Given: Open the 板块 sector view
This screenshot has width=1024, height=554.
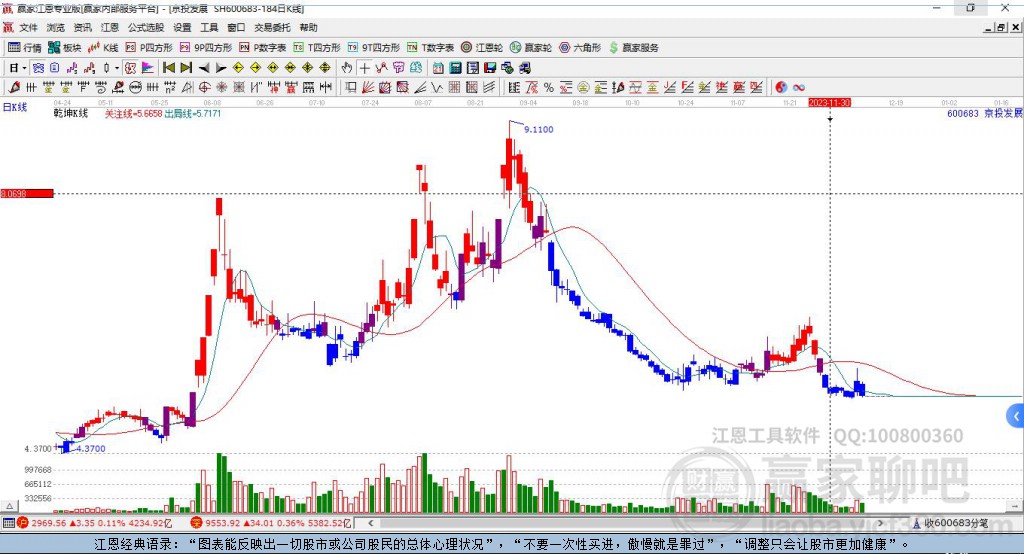Looking at the screenshot, I should coord(64,48).
